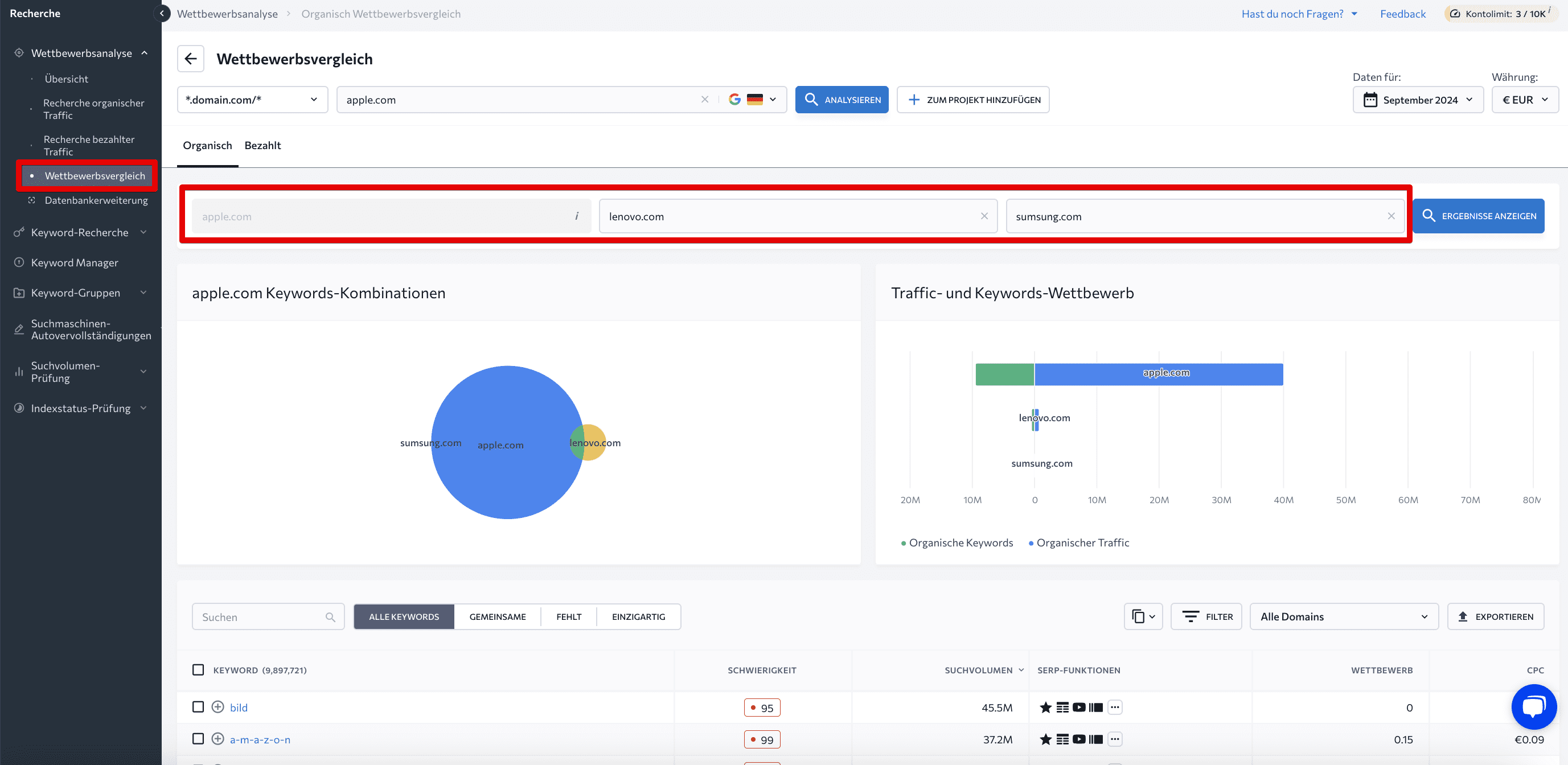
Task: Open the Google search engine country selector
Action: coord(753,99)
